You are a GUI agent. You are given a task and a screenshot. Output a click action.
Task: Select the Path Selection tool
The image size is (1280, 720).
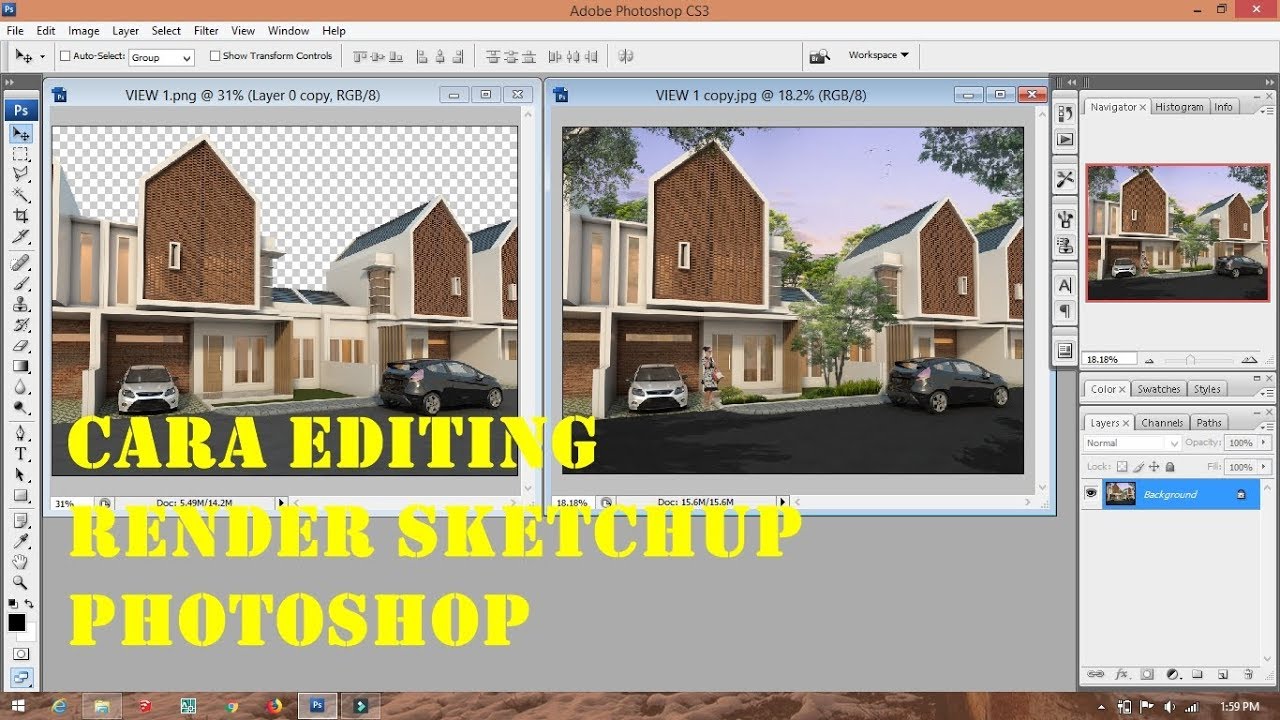(21, 474)
